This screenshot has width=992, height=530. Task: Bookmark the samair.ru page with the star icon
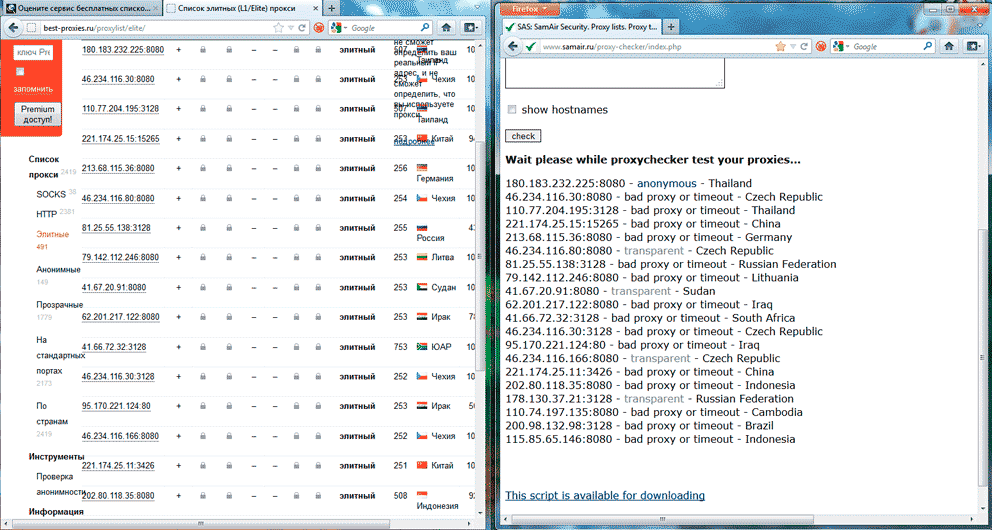[780, 47]
